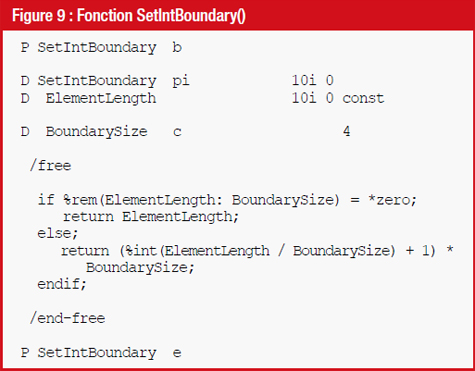Click the figure title 'Figure 9 : Fonction SetIntBoundary()'

(129, 16)
